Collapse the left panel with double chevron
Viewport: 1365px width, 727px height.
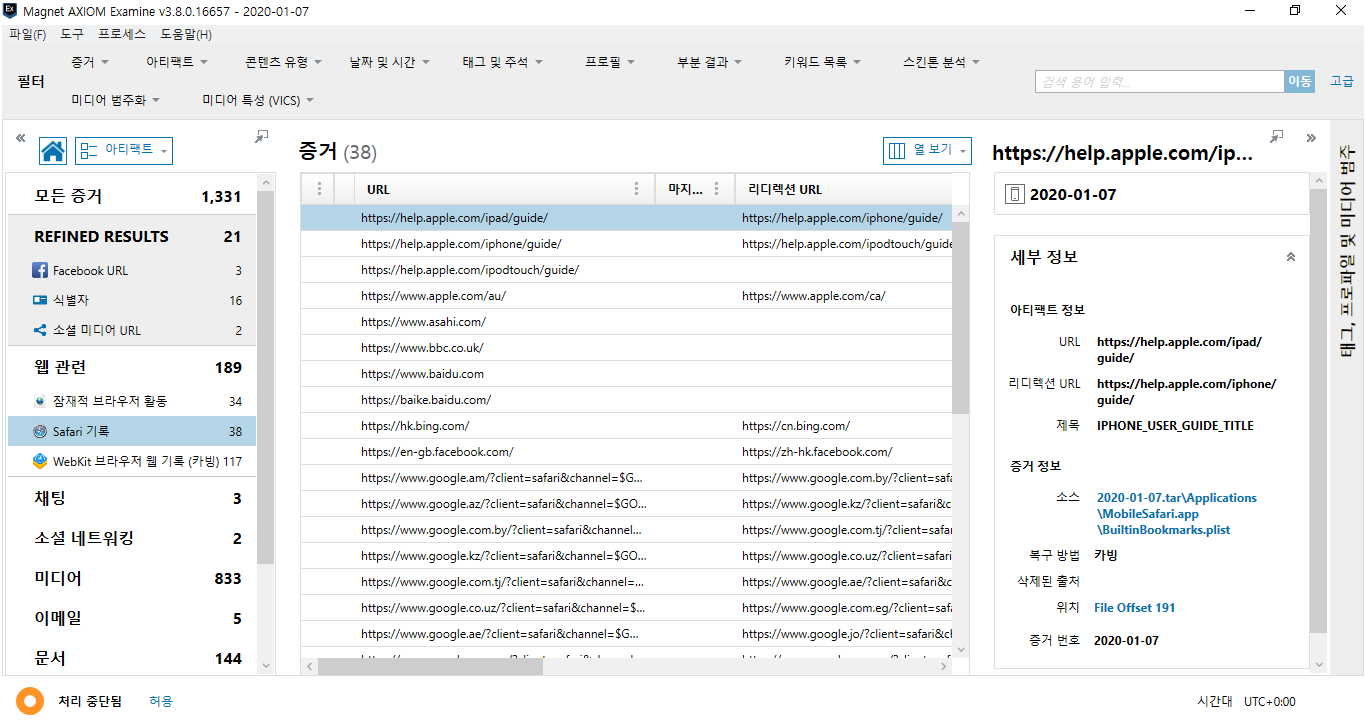[x=20, y=138]
